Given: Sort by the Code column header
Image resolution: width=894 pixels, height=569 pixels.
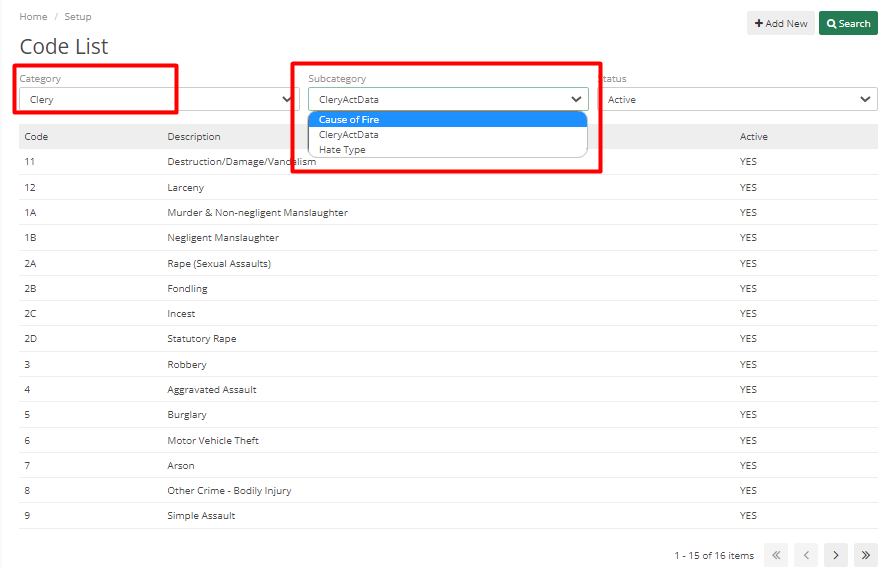Looking at the screenshot, I should coord(36,137).
